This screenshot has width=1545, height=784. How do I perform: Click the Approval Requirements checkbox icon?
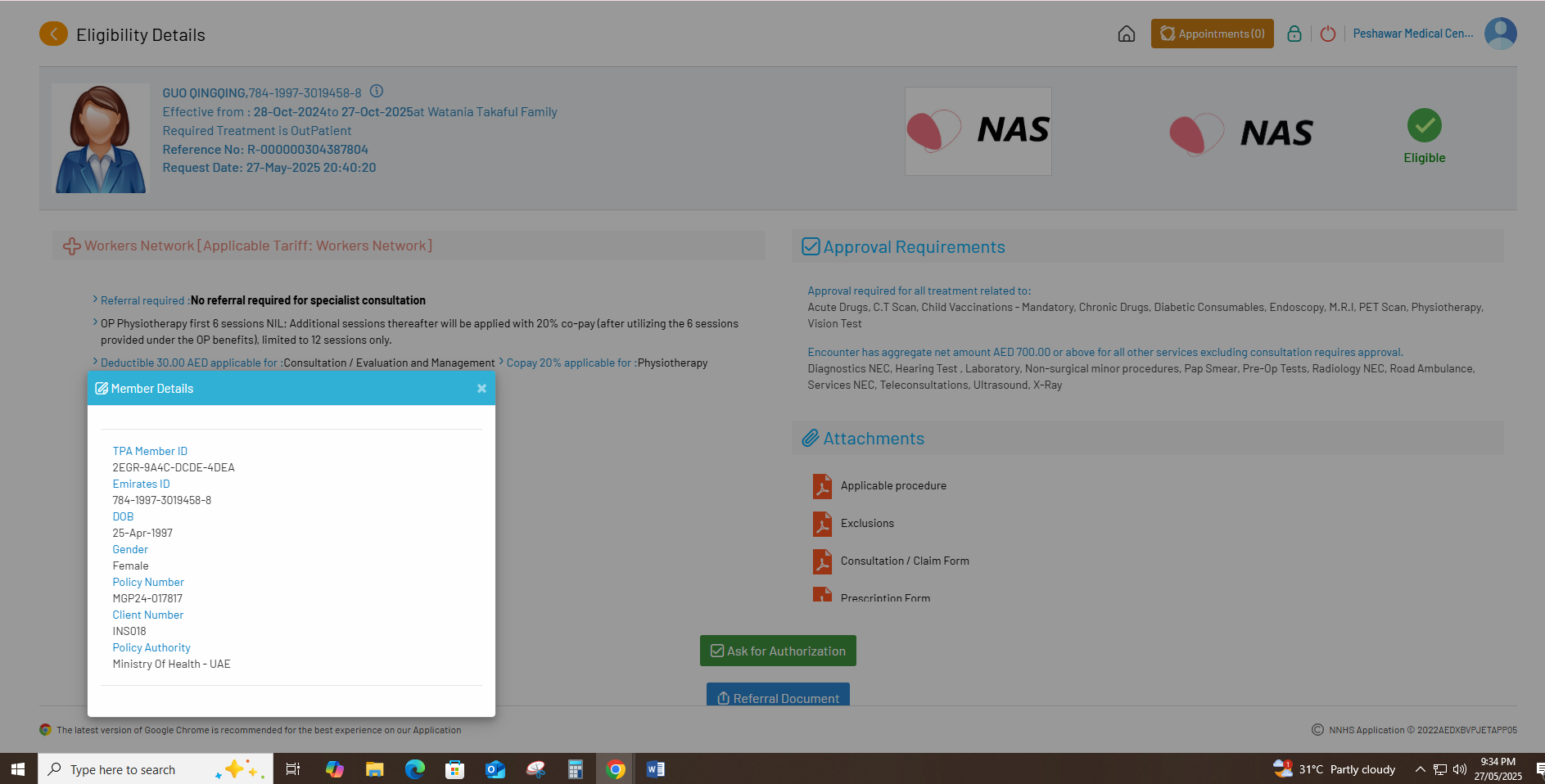811,246
